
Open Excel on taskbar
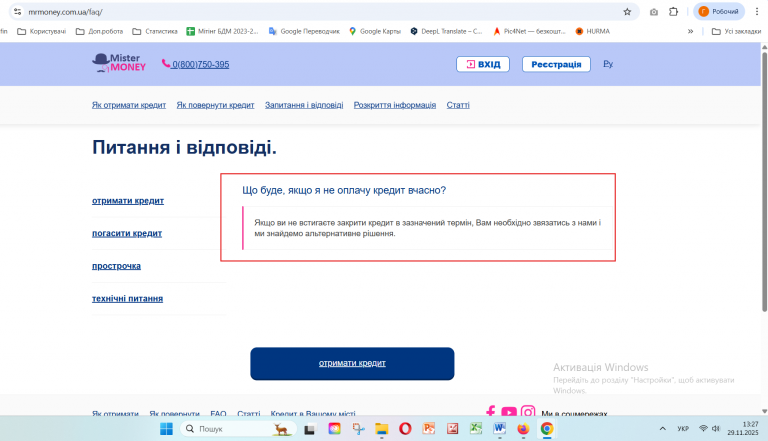click(x=476, y=429)
